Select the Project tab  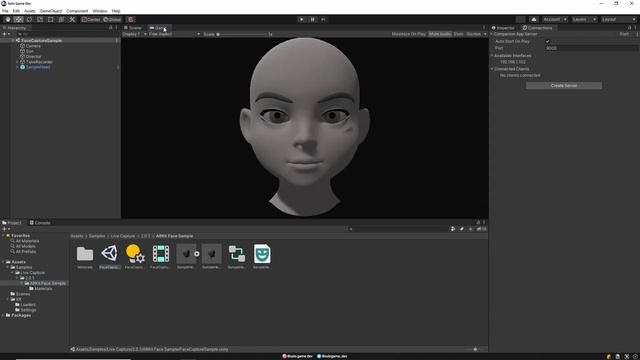12,223
